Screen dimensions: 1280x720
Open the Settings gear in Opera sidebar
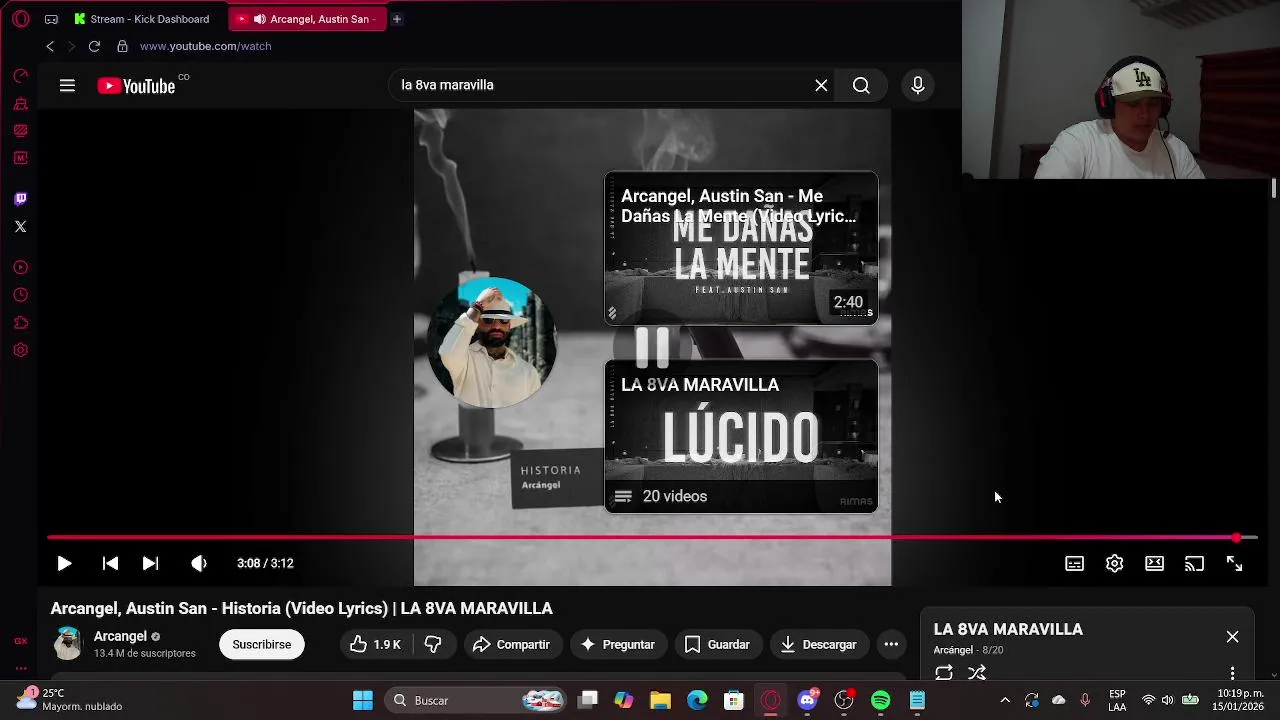[x=20, y=350]
